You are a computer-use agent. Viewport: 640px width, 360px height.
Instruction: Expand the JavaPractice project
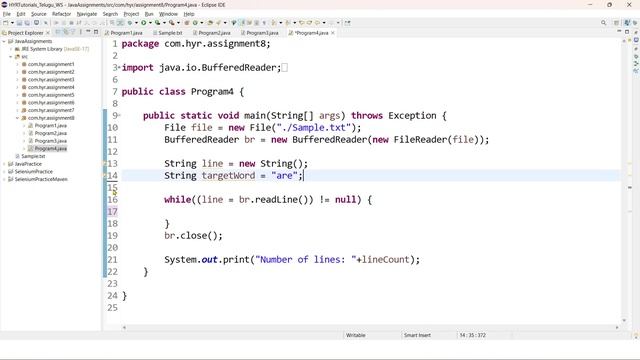(x=4, y=164)
